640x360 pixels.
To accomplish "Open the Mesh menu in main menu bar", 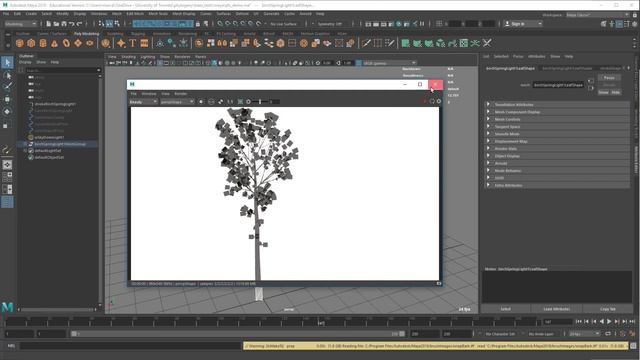I will (117, 13).
